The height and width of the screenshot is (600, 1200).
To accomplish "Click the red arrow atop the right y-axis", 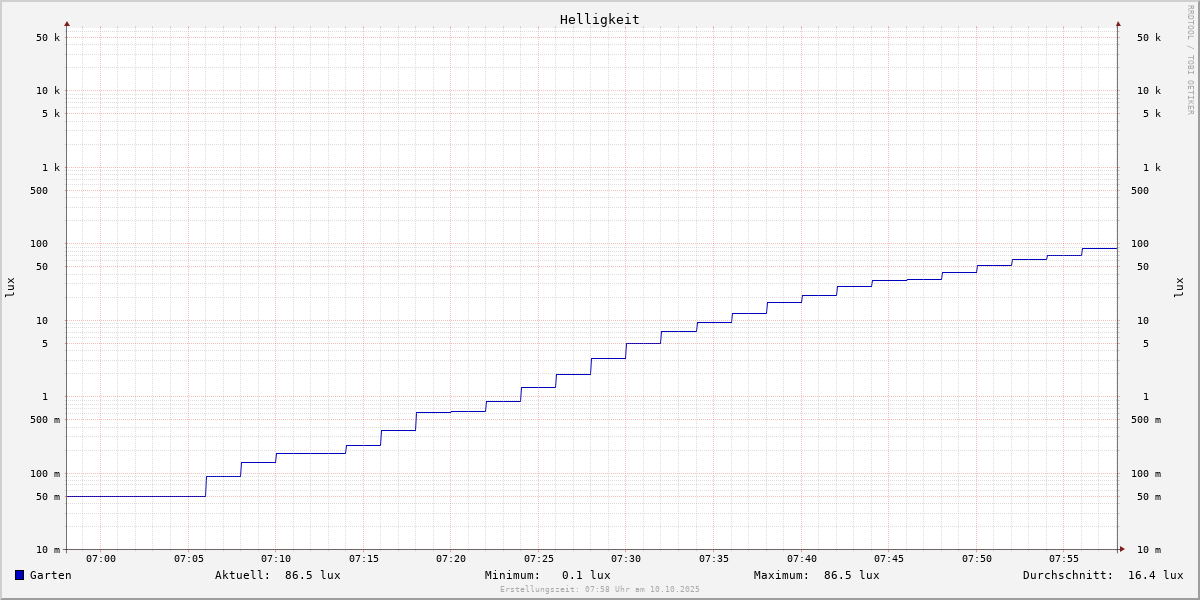I will coord(1118,23).
